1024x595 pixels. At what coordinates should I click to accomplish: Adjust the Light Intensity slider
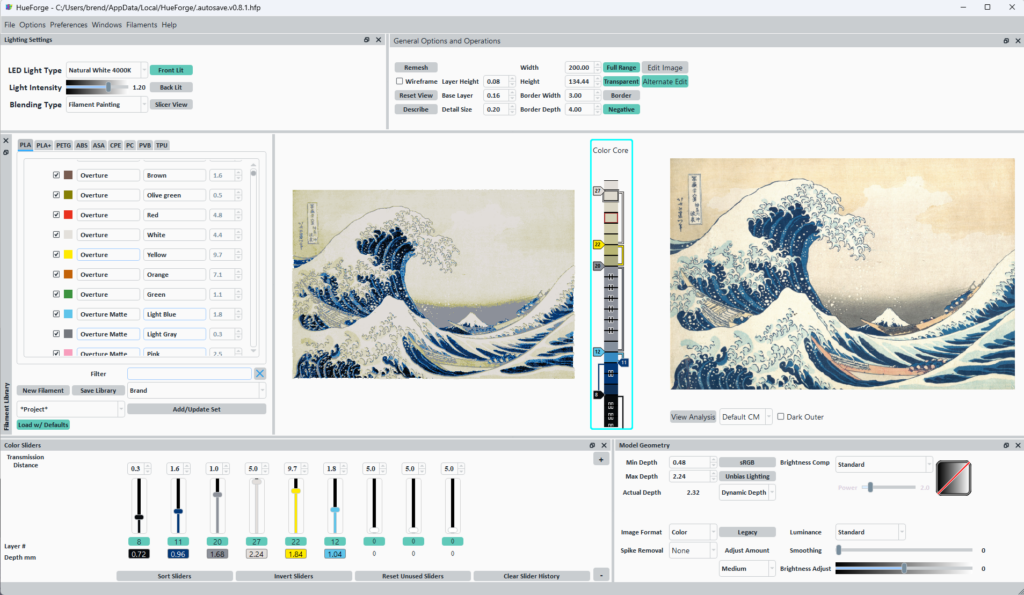tap(108, 87)
